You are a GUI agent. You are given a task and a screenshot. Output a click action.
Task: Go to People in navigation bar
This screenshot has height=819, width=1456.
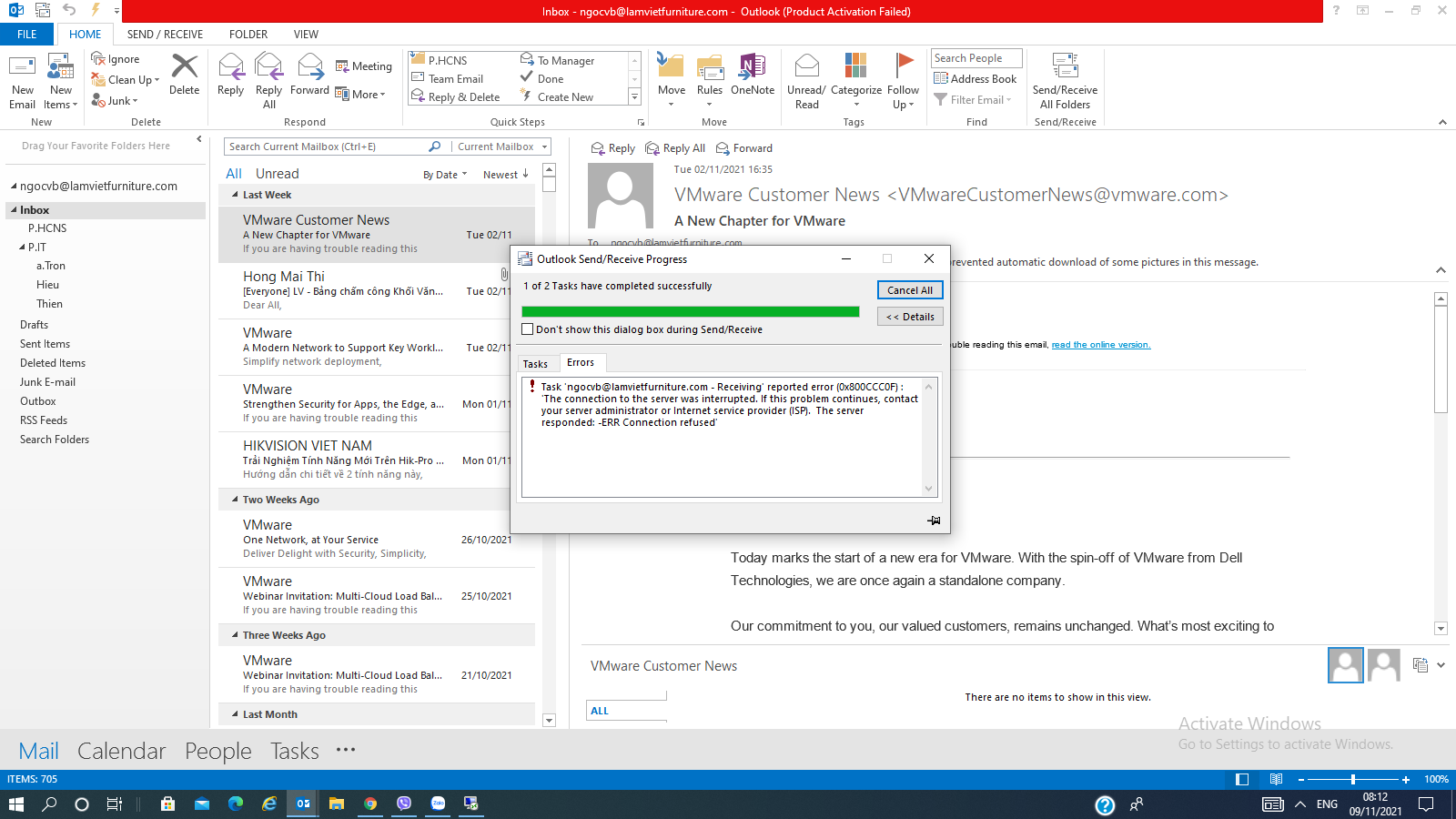coord(217,751)
